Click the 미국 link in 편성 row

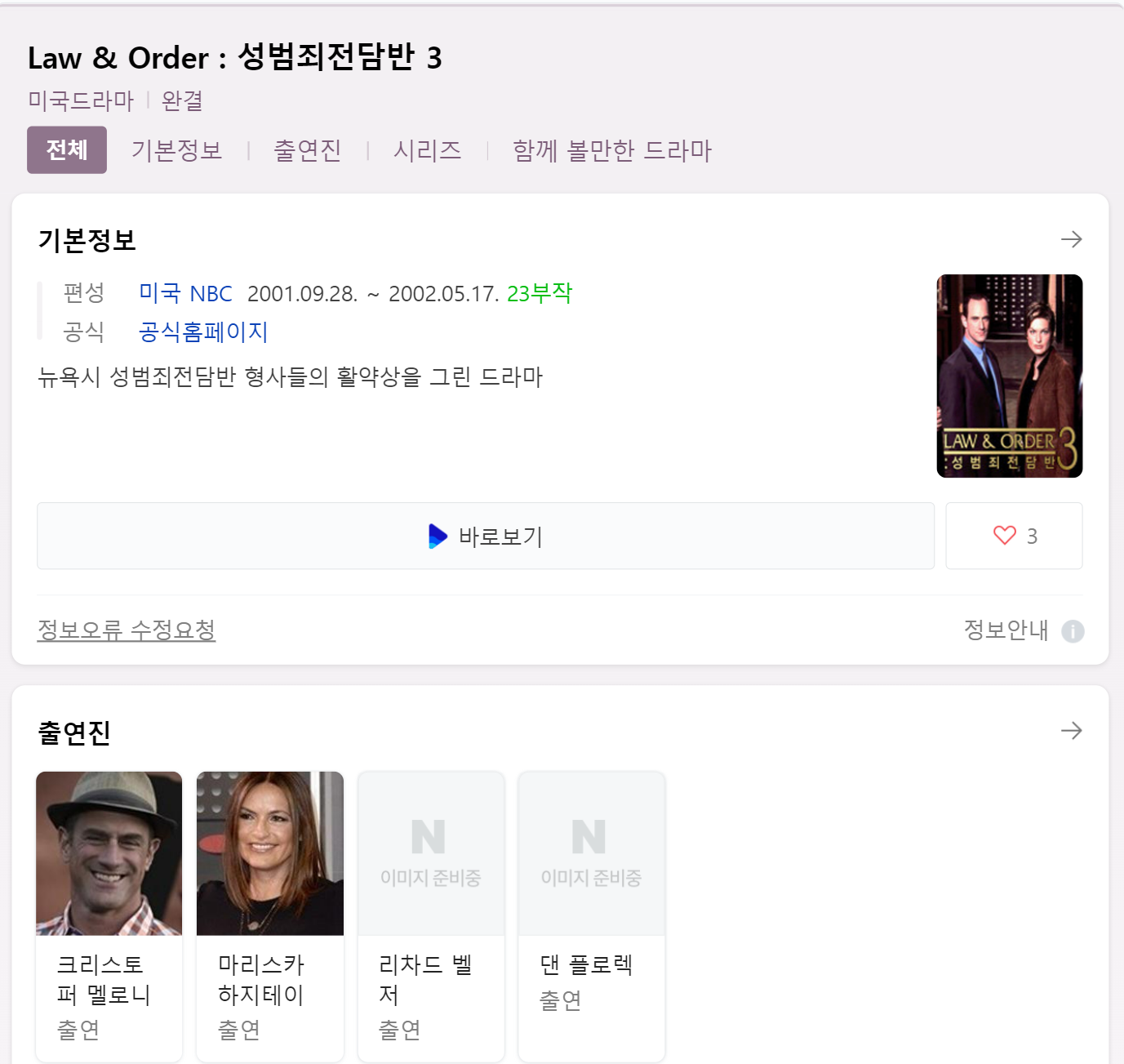(x=160, y=293)
